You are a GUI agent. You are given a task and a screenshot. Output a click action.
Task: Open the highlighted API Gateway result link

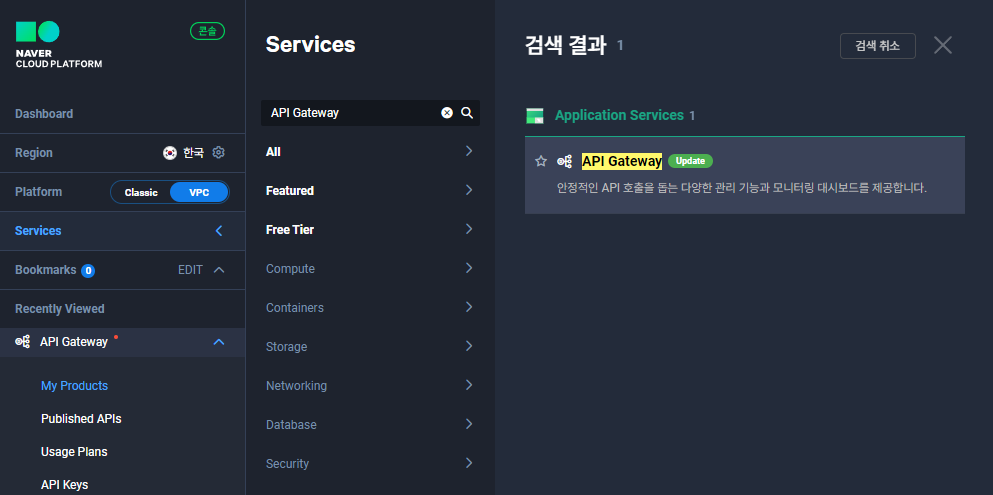point(622,161)
